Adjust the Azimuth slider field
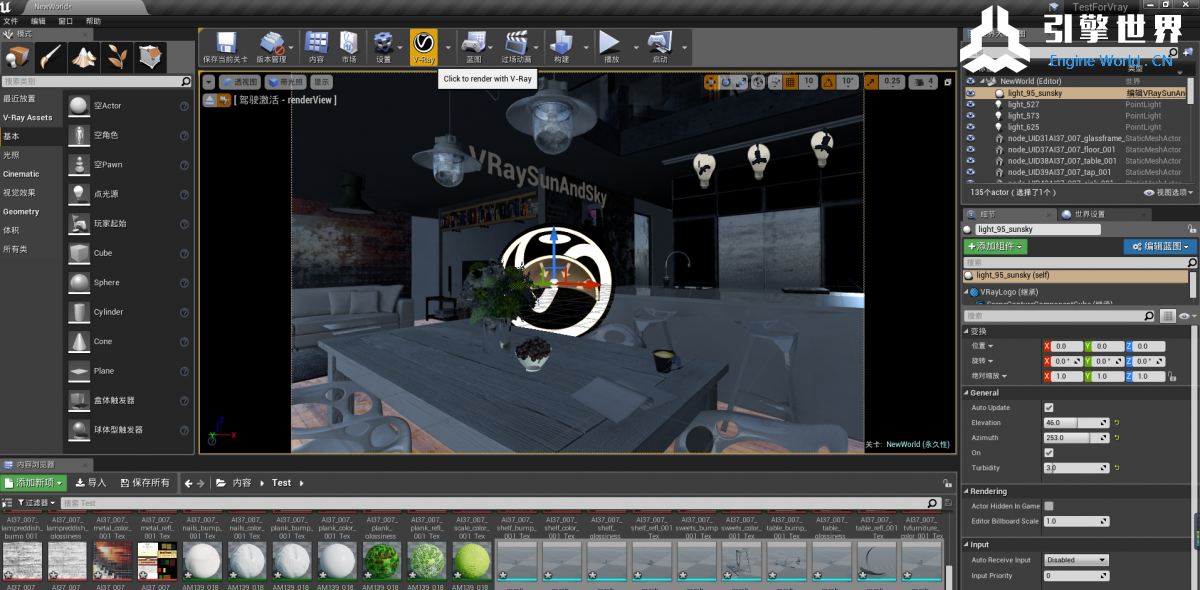The image size is (1200, 590). click(1076, 438)
